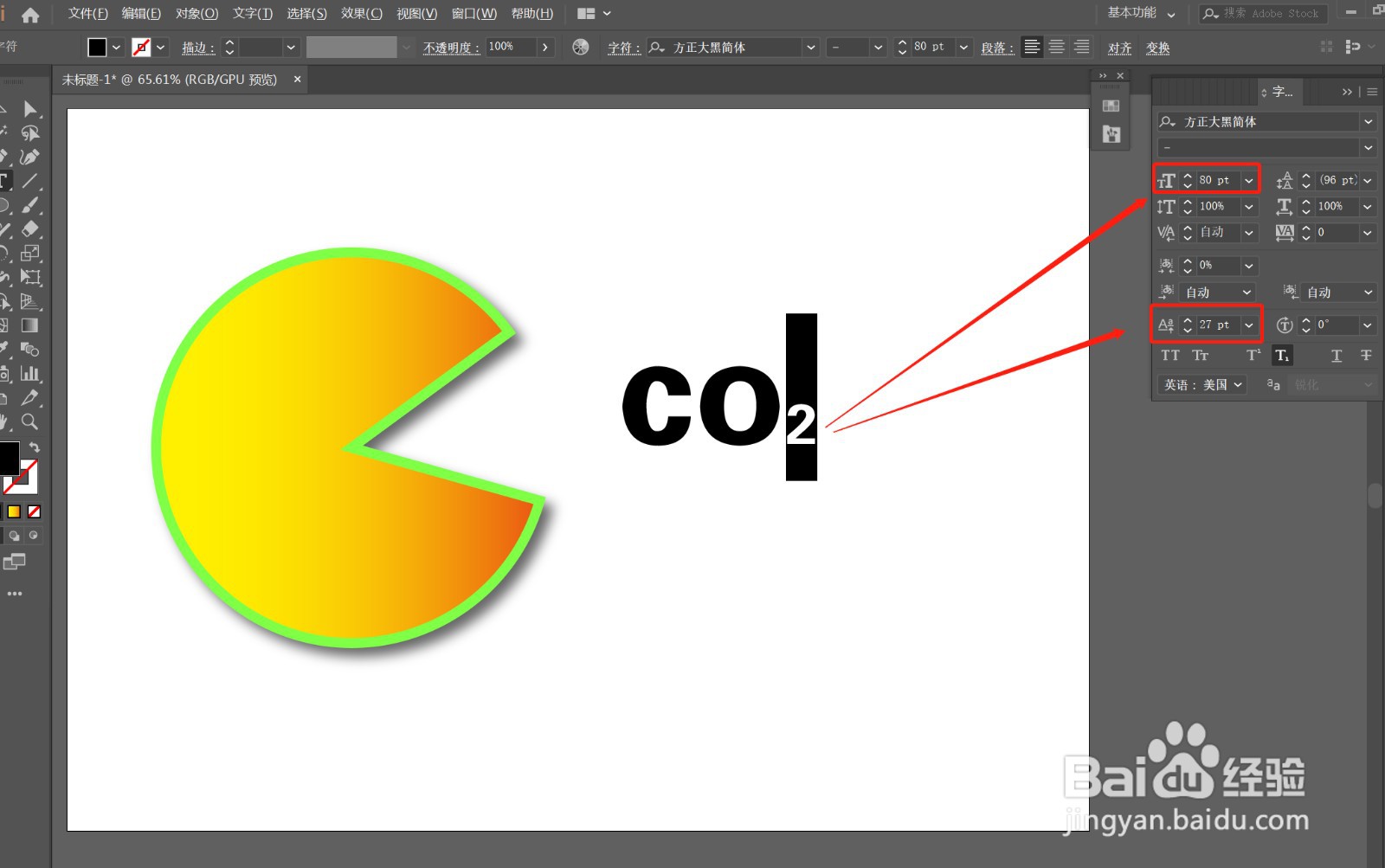Open the 文件(F) menu
1385x868 pixels.
[88, 14]
